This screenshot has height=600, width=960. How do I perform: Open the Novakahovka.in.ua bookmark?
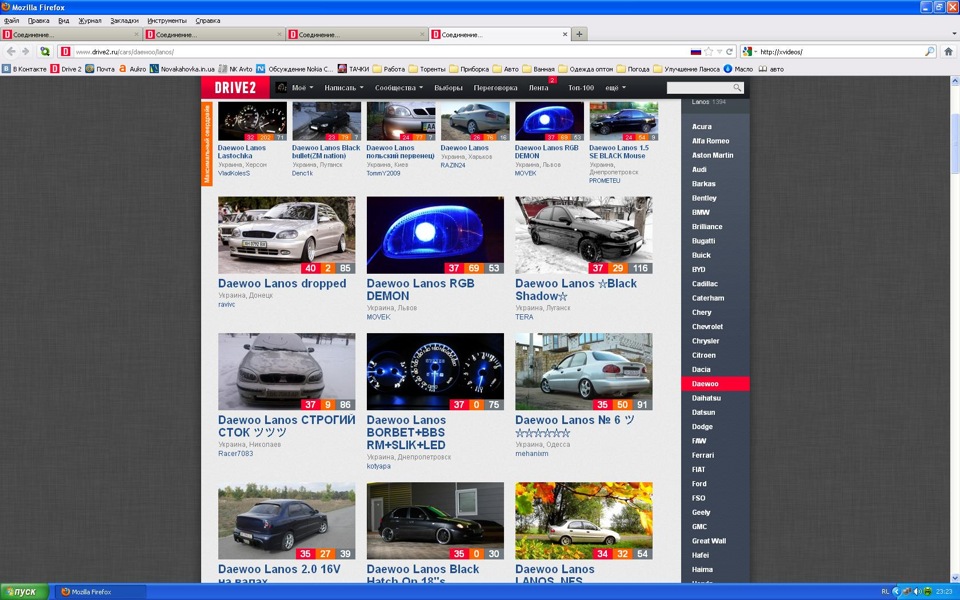[182, 69]
